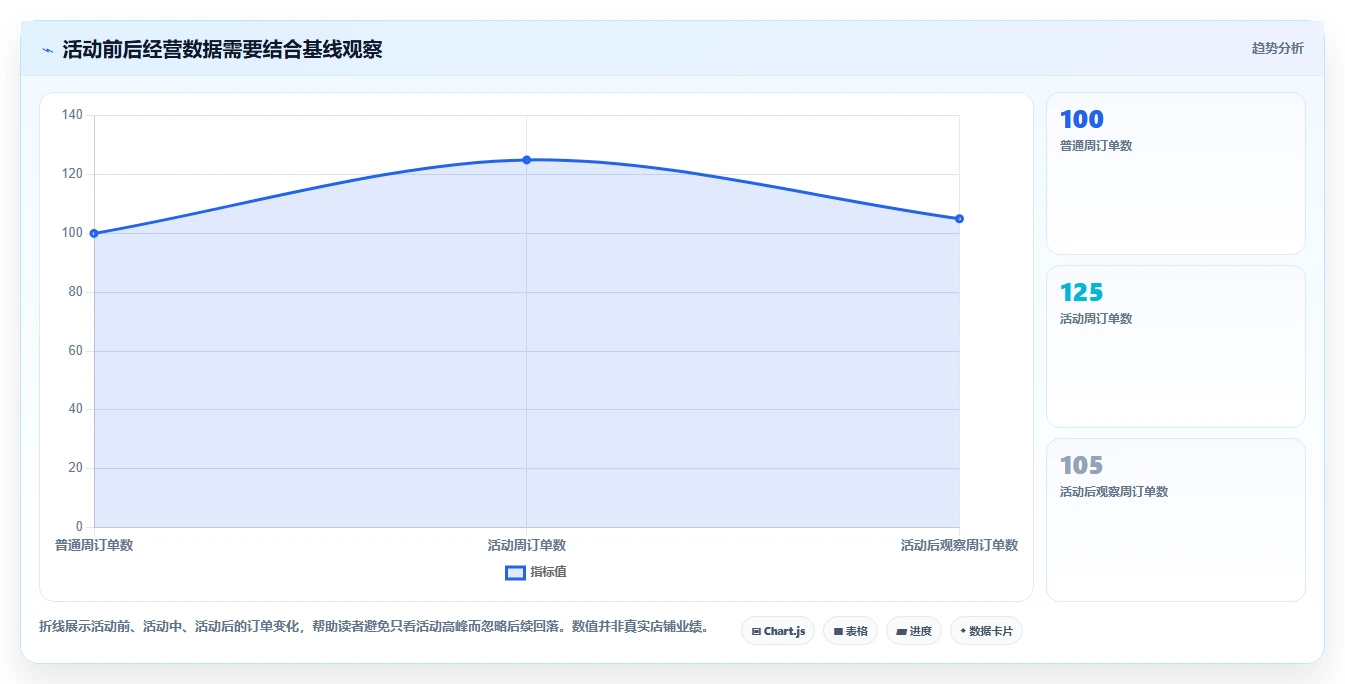The image size is (1345, 684).
Task: Click the 活动后观察周订单数 card label
Action: pos(1114,492)
